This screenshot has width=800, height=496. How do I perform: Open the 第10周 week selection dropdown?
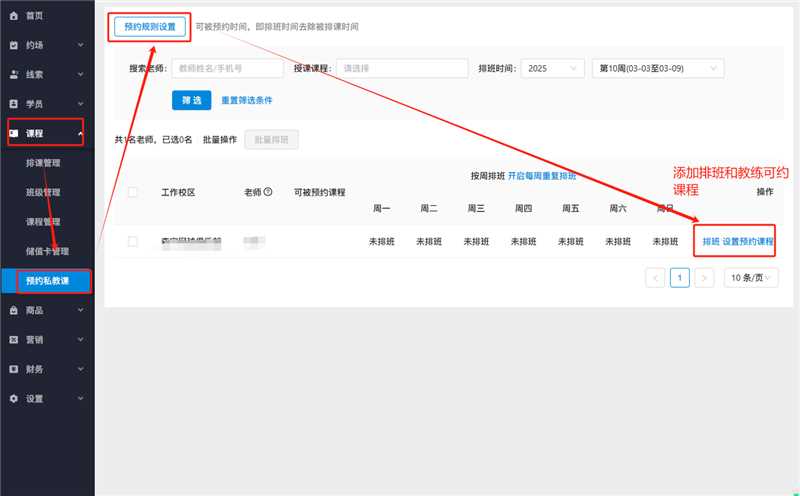click(x=658, y=68)
